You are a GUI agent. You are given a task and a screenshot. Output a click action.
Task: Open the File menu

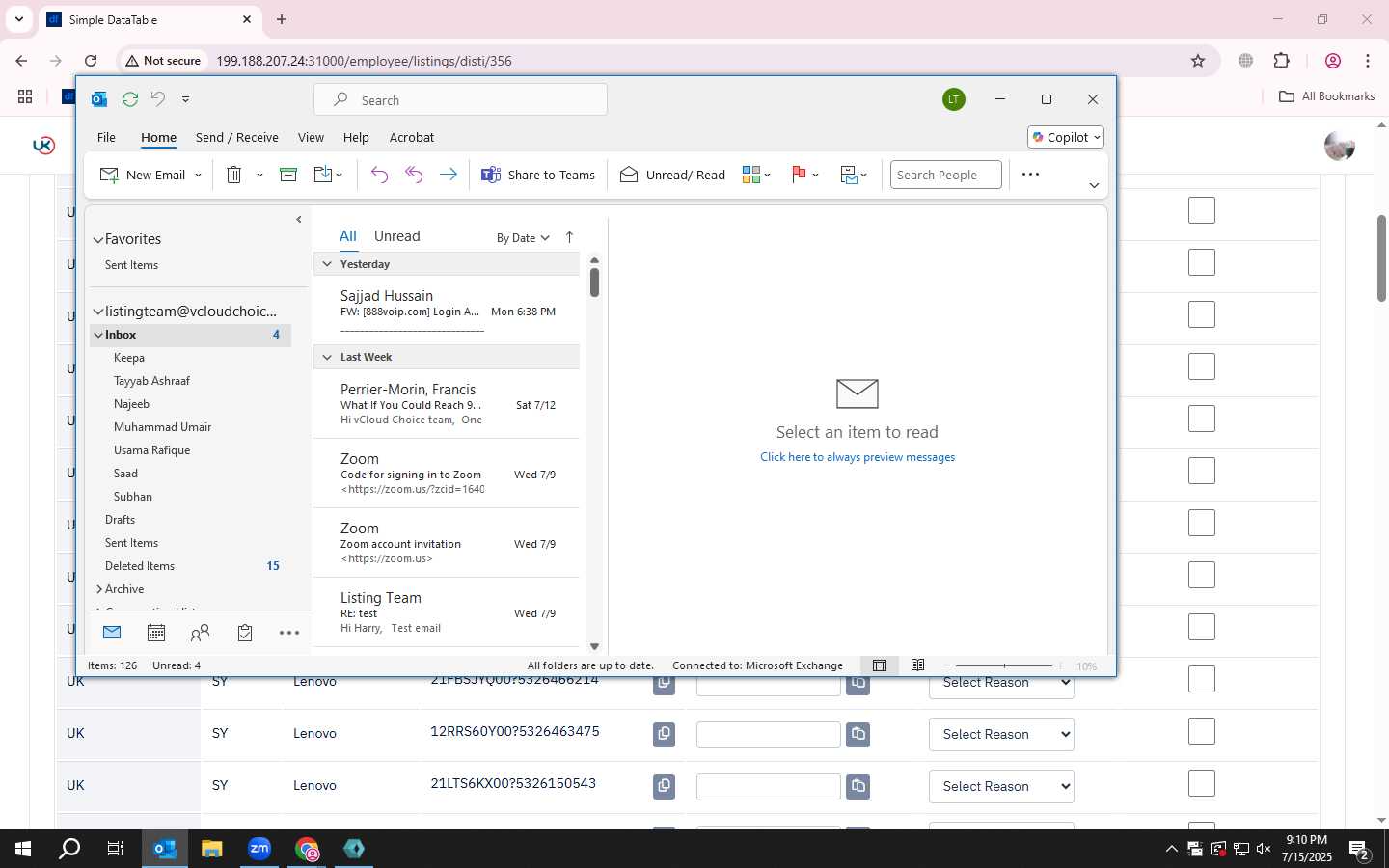pos(106,137)
